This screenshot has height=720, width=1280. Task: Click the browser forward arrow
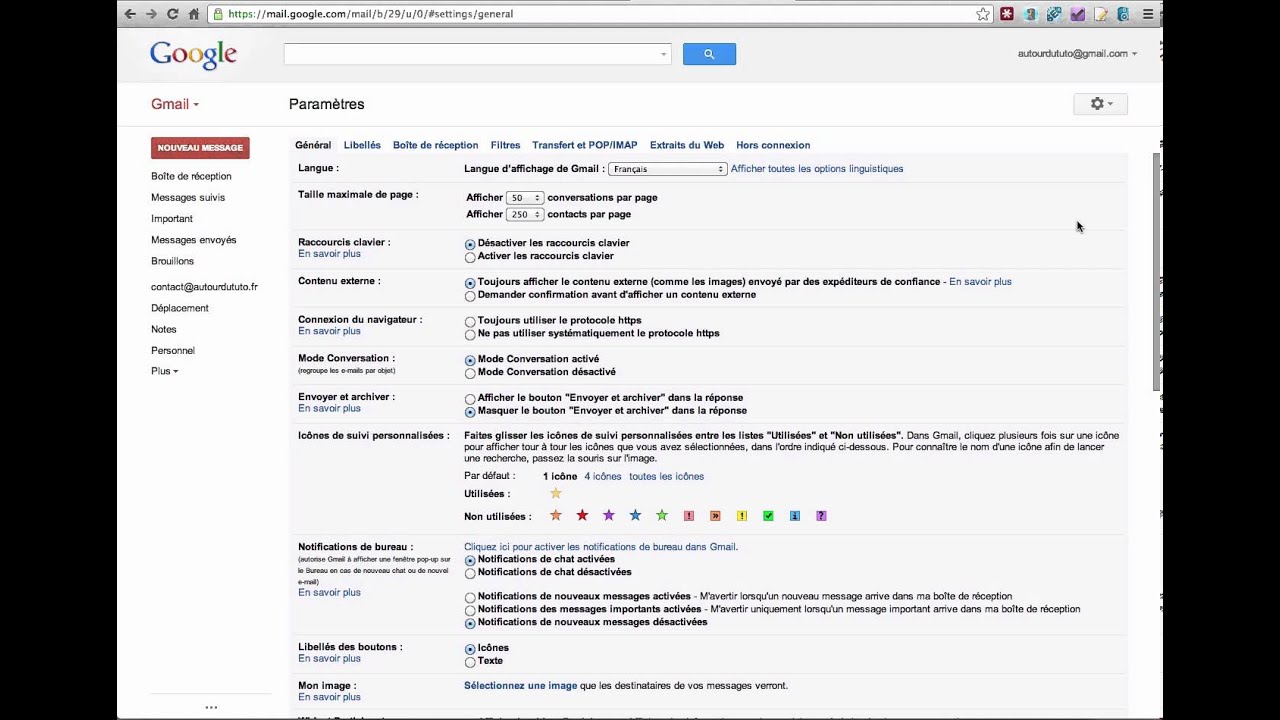tap(151, 14)
